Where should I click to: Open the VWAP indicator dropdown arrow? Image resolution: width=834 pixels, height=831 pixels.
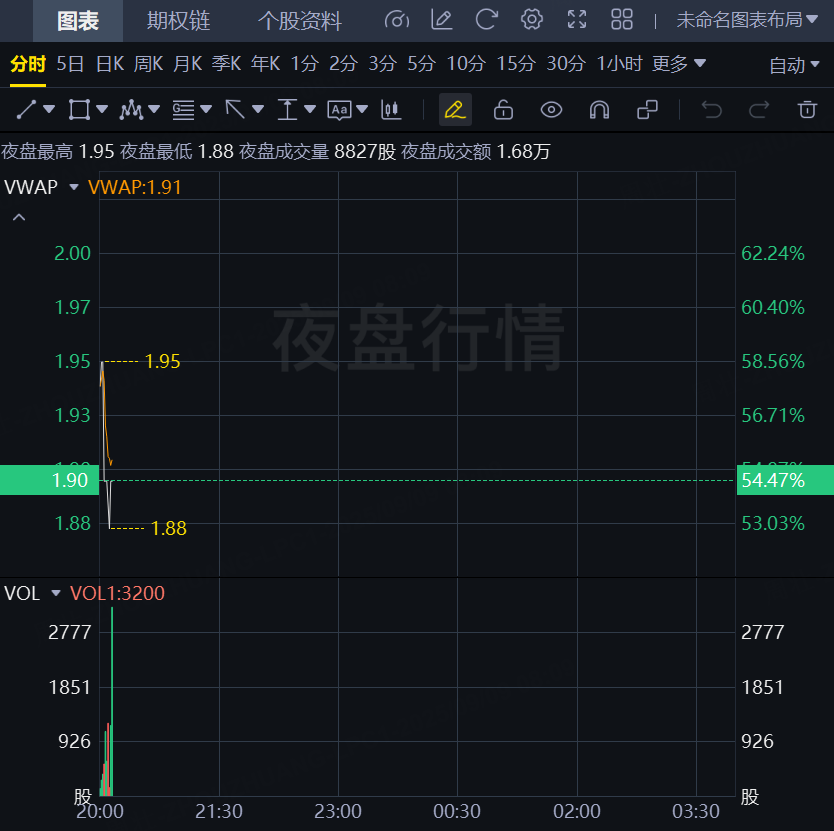pyautogui.click(x=74, y=186)
